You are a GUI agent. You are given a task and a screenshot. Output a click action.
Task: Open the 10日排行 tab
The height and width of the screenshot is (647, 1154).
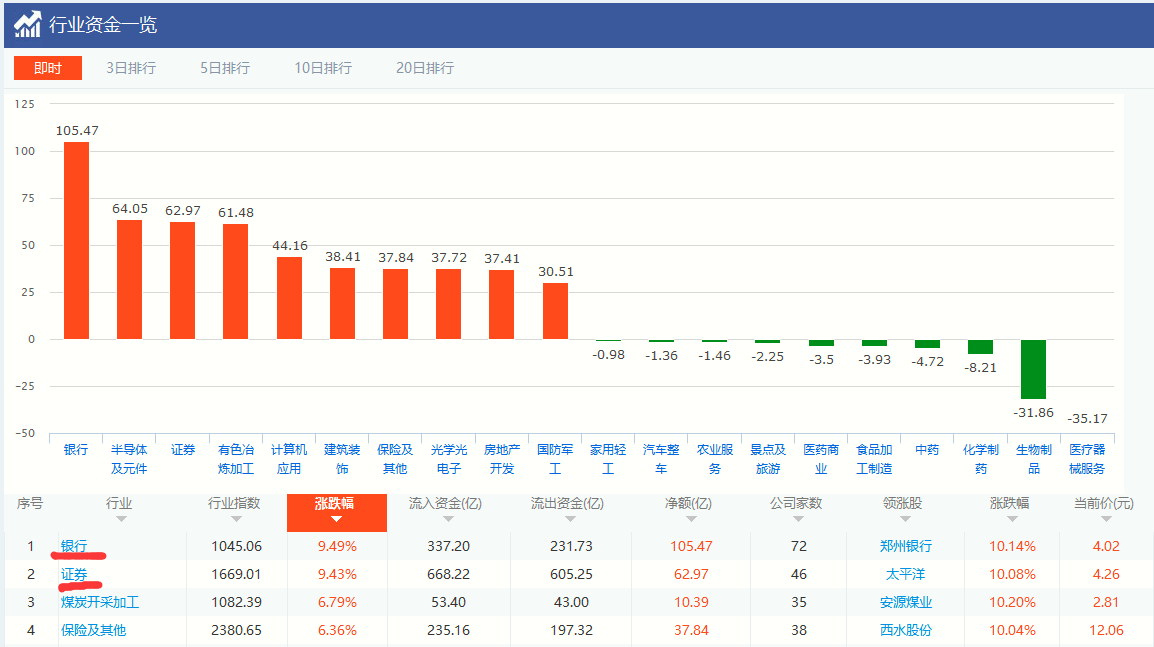pyautogui.click(x=323, y=68)
